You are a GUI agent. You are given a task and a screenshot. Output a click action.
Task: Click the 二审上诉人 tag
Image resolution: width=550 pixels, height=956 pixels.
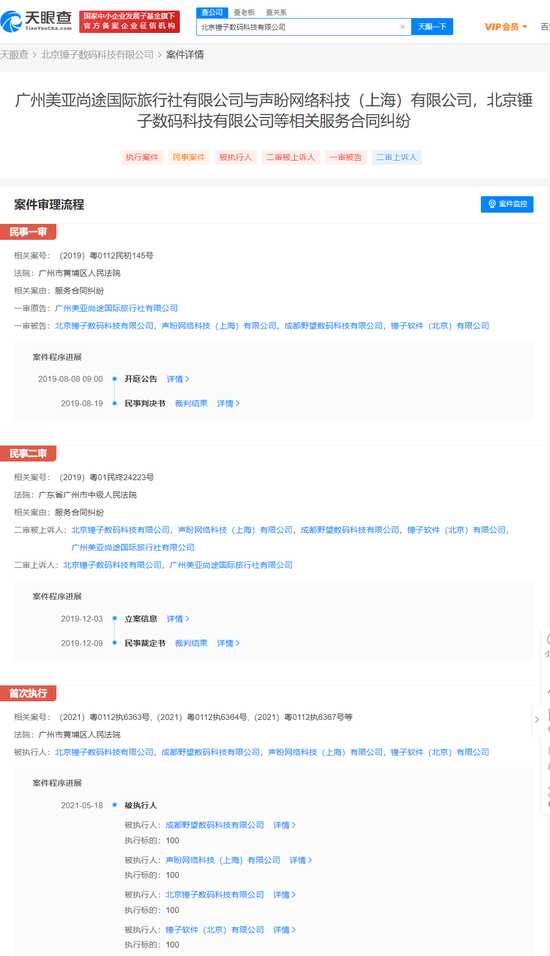(396, 157)
